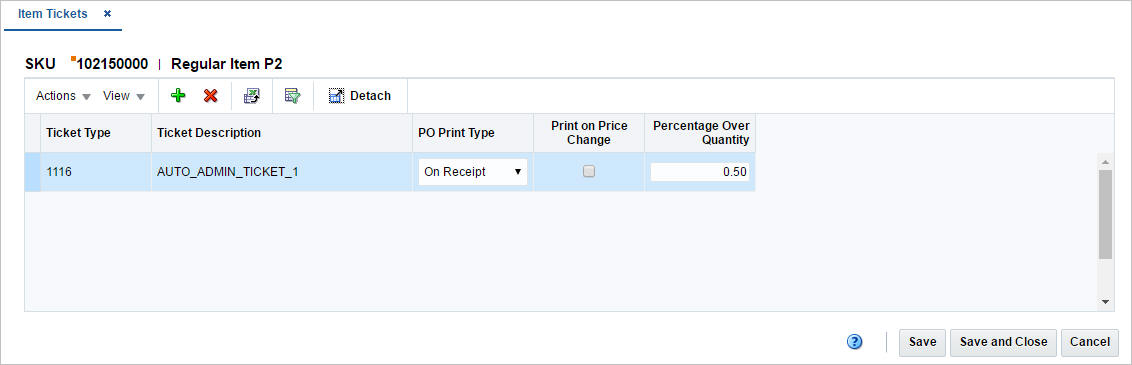Click the scrollbar up arrow
The image size is (1132, 365).
pyautogui.click(x=1105, y=161)
